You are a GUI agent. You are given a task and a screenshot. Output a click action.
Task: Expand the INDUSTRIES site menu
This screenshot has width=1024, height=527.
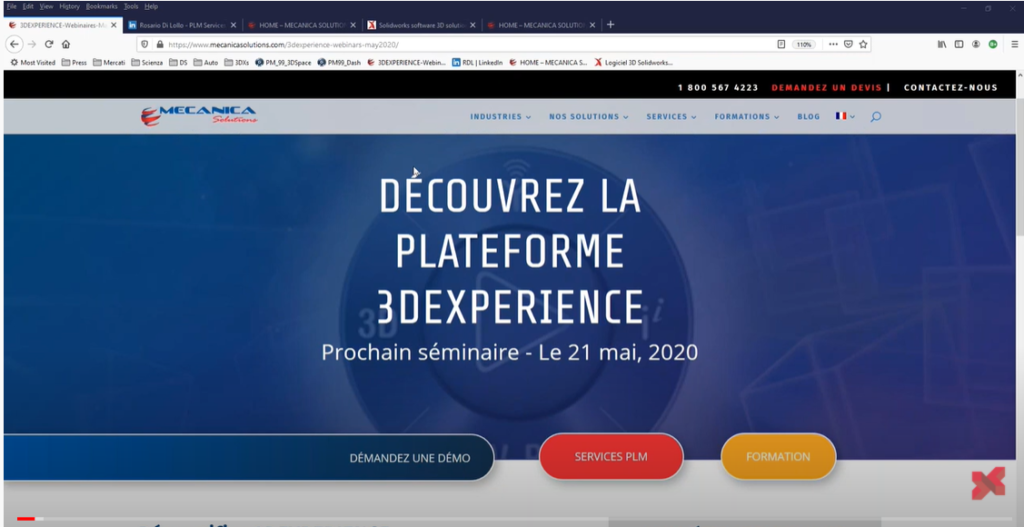point(501,117)
